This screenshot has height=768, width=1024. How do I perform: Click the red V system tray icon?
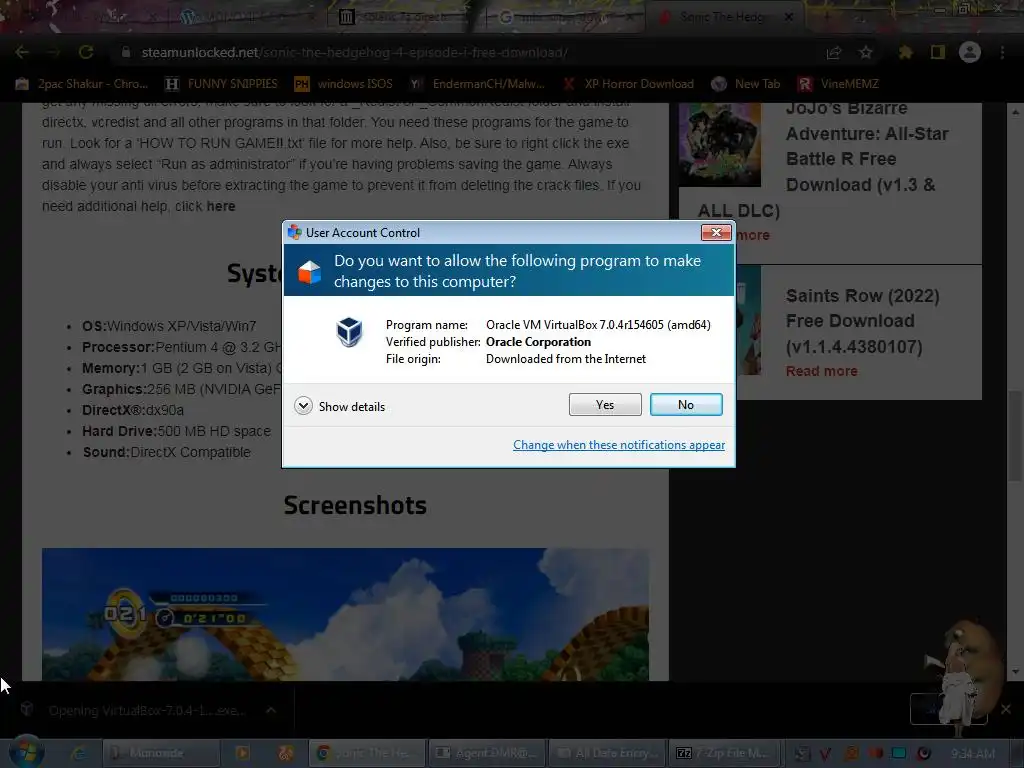825,754
